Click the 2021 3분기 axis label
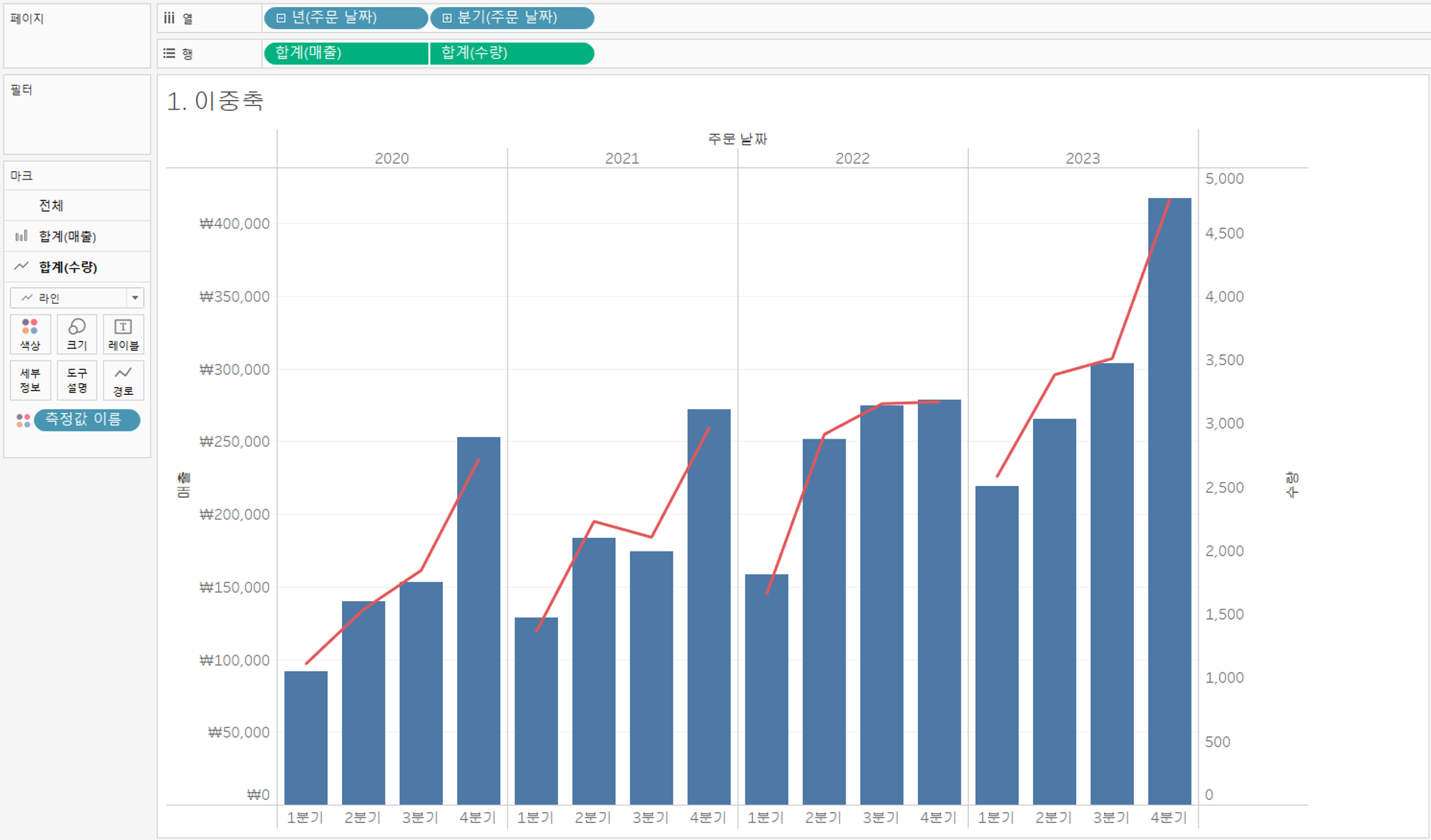This screenshot has width=1431, height=840. tap(650, 817)
